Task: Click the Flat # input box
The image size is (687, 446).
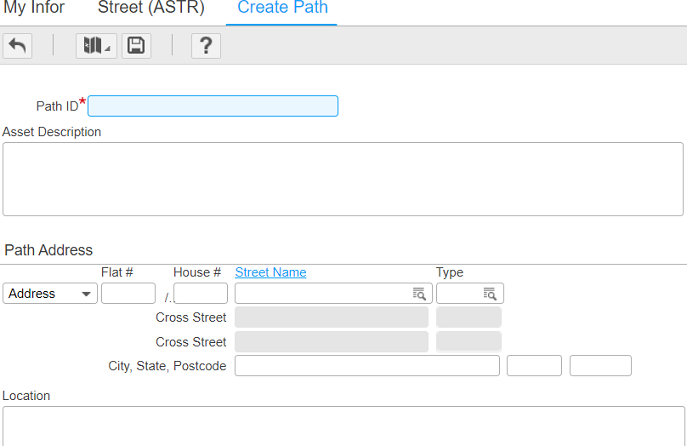Action: [x=128, y=294]
